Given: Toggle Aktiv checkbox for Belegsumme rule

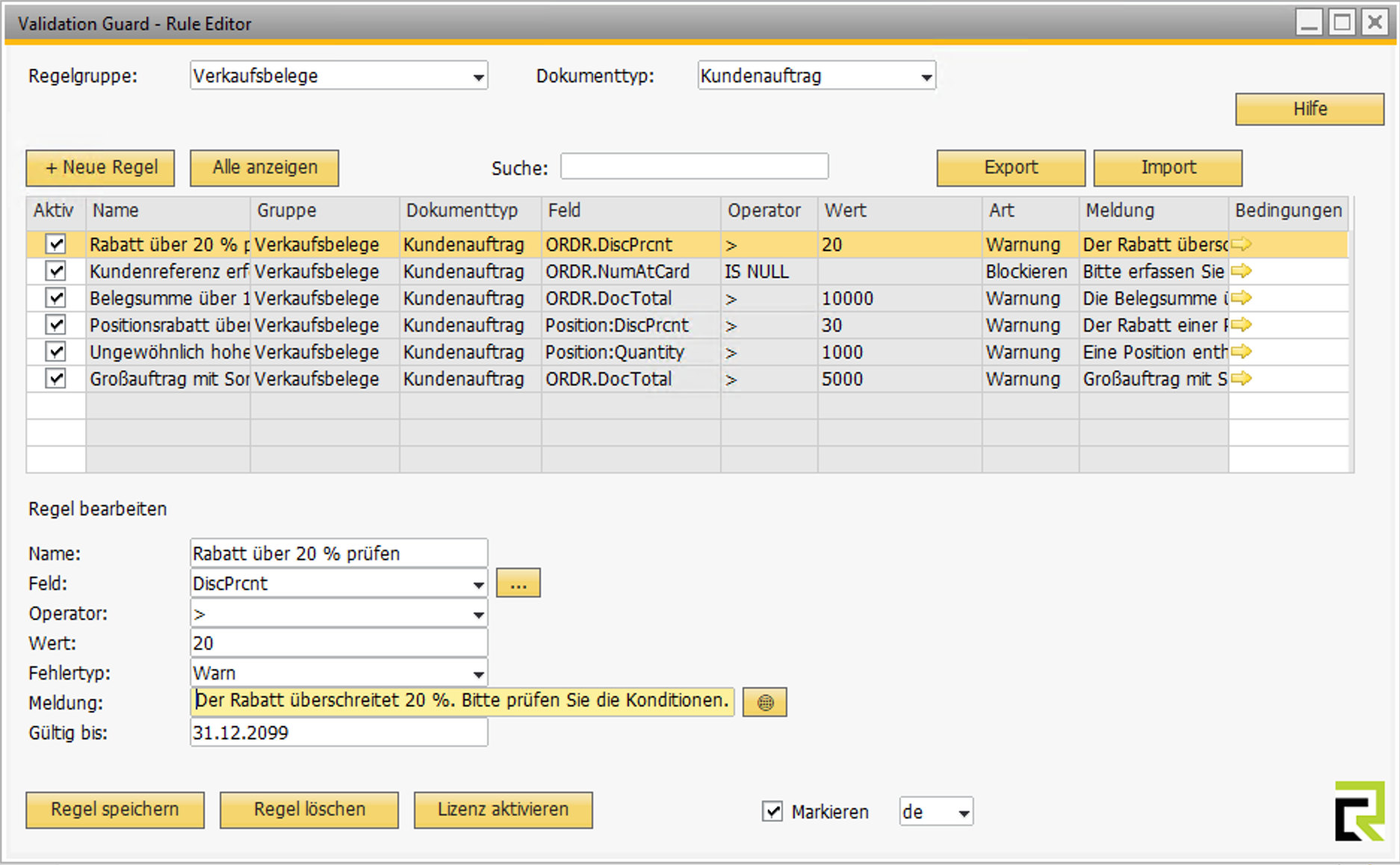Looking at the screenshot, I should [x=56, y=298].
